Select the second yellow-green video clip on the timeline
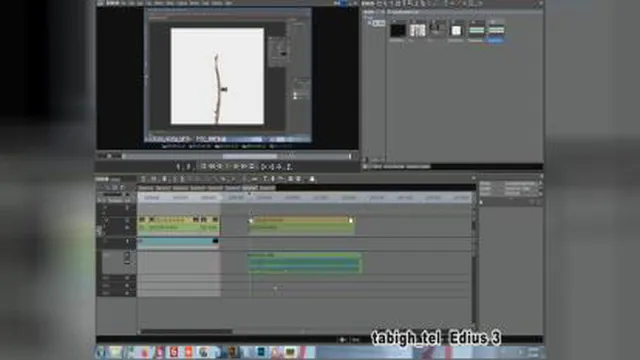The height and width of the screenshot is (360, 640). [301, 225]
